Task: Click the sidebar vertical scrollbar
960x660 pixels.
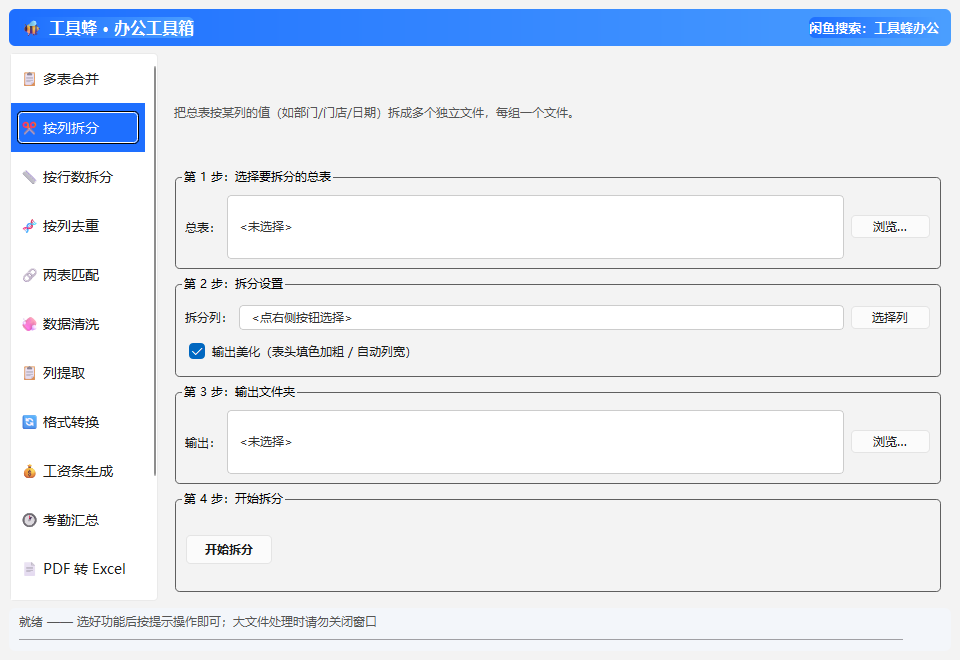Action: click(155, 271)
